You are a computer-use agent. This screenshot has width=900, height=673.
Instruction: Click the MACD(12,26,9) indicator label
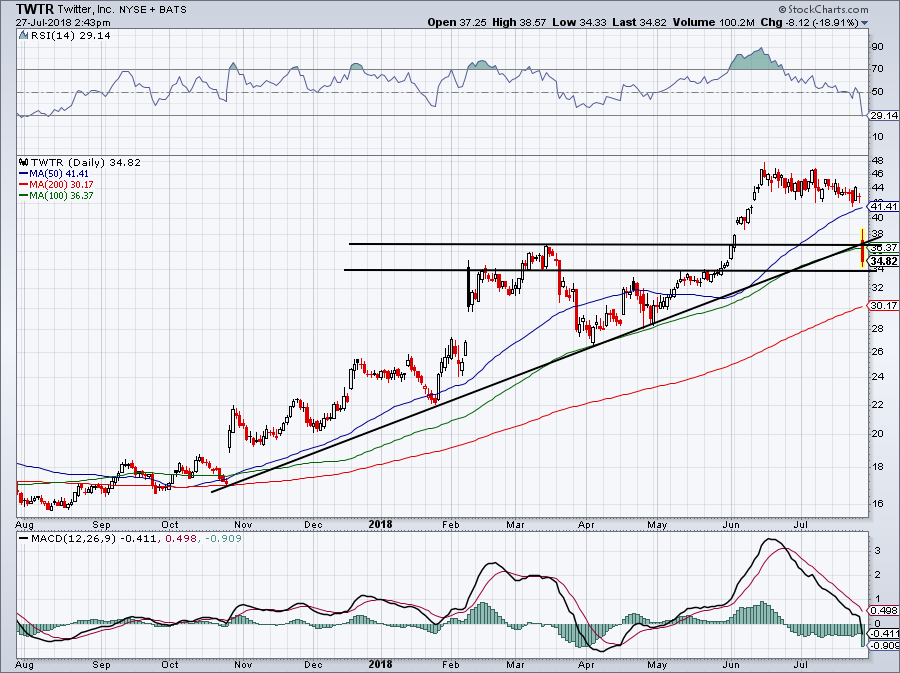pos(72,539)
